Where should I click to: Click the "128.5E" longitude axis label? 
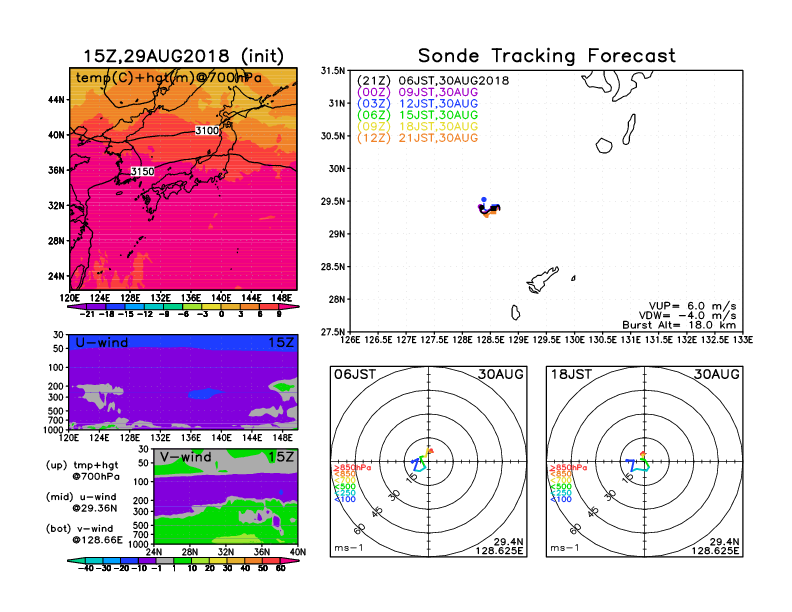click(490, 340)
